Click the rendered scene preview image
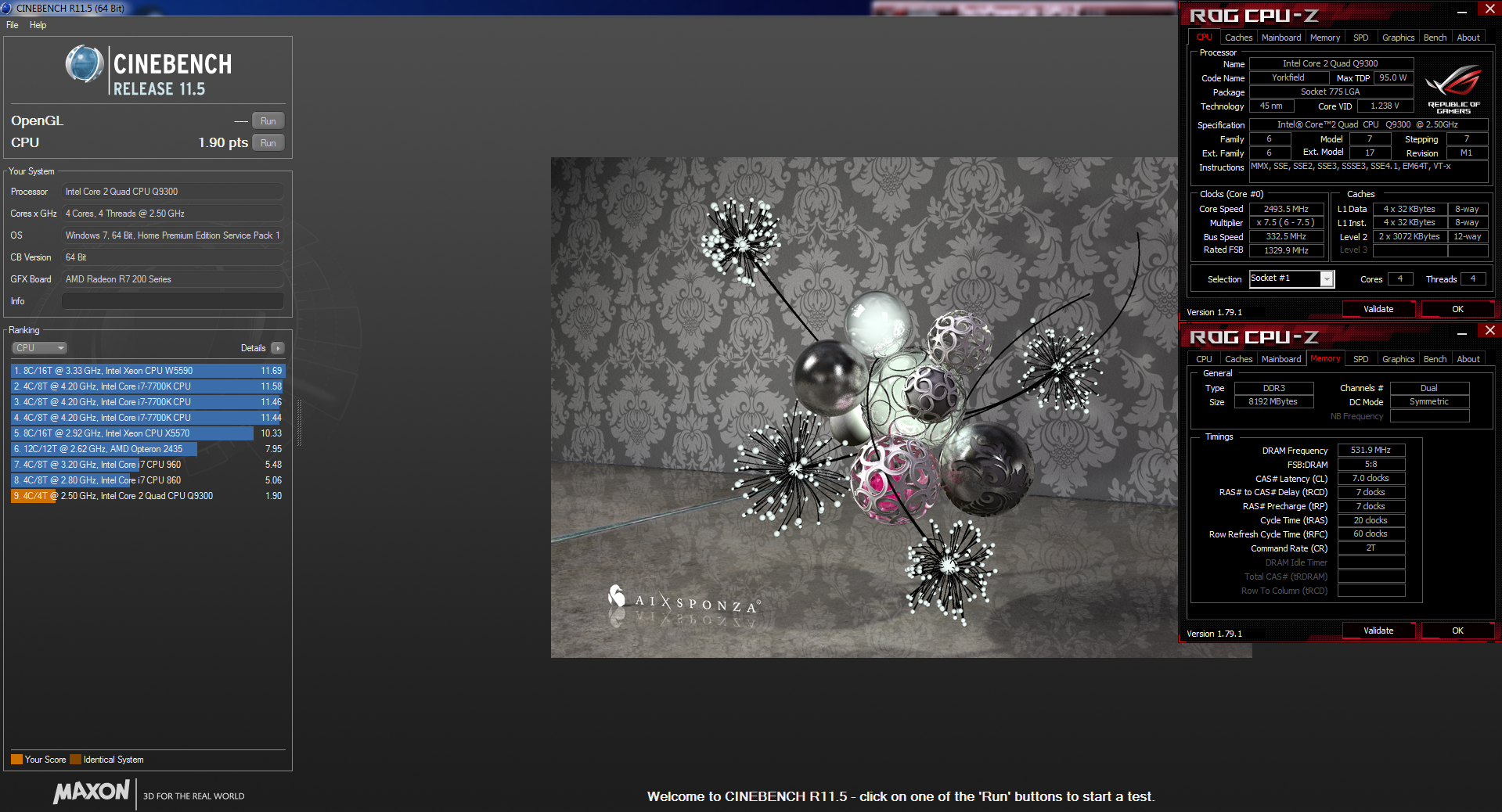Viewport: 1502px width, 812px height. point(864,408)
